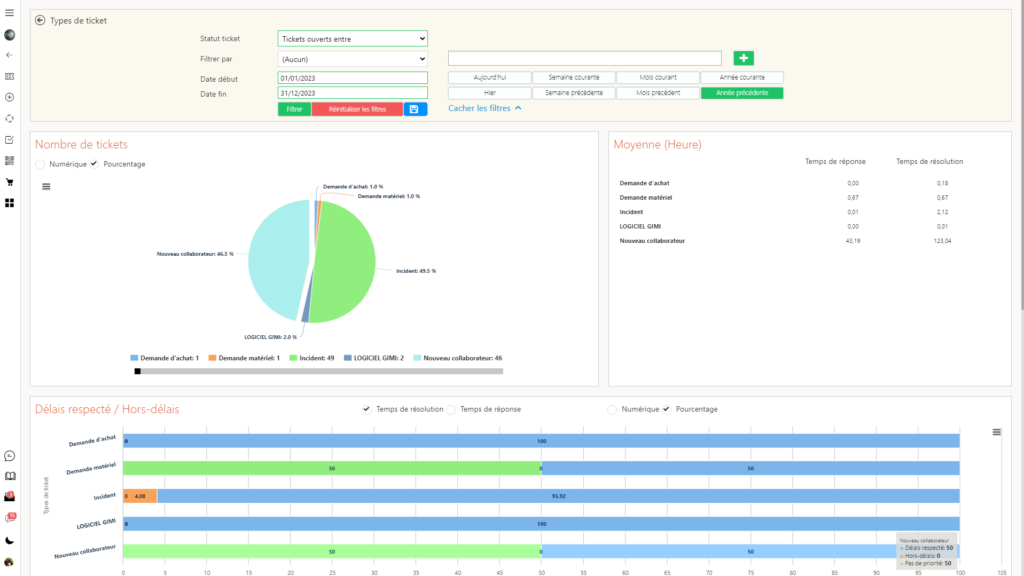
Task: Click the Date début input field
Action: tap(352, 78)
